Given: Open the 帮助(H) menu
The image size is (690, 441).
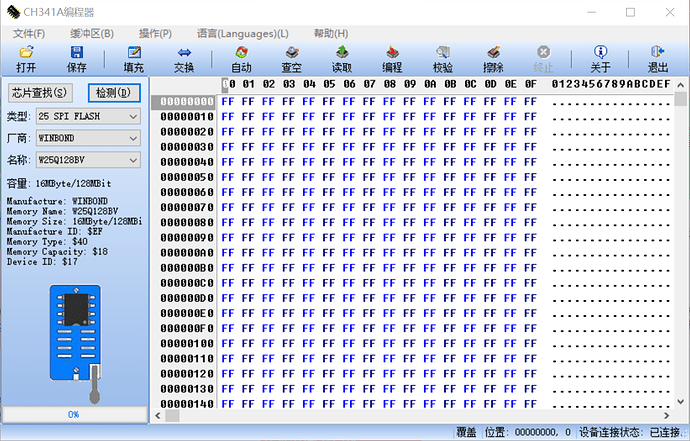Looking at the screenshot, I should pyautogui.click(x=331, y=33).
